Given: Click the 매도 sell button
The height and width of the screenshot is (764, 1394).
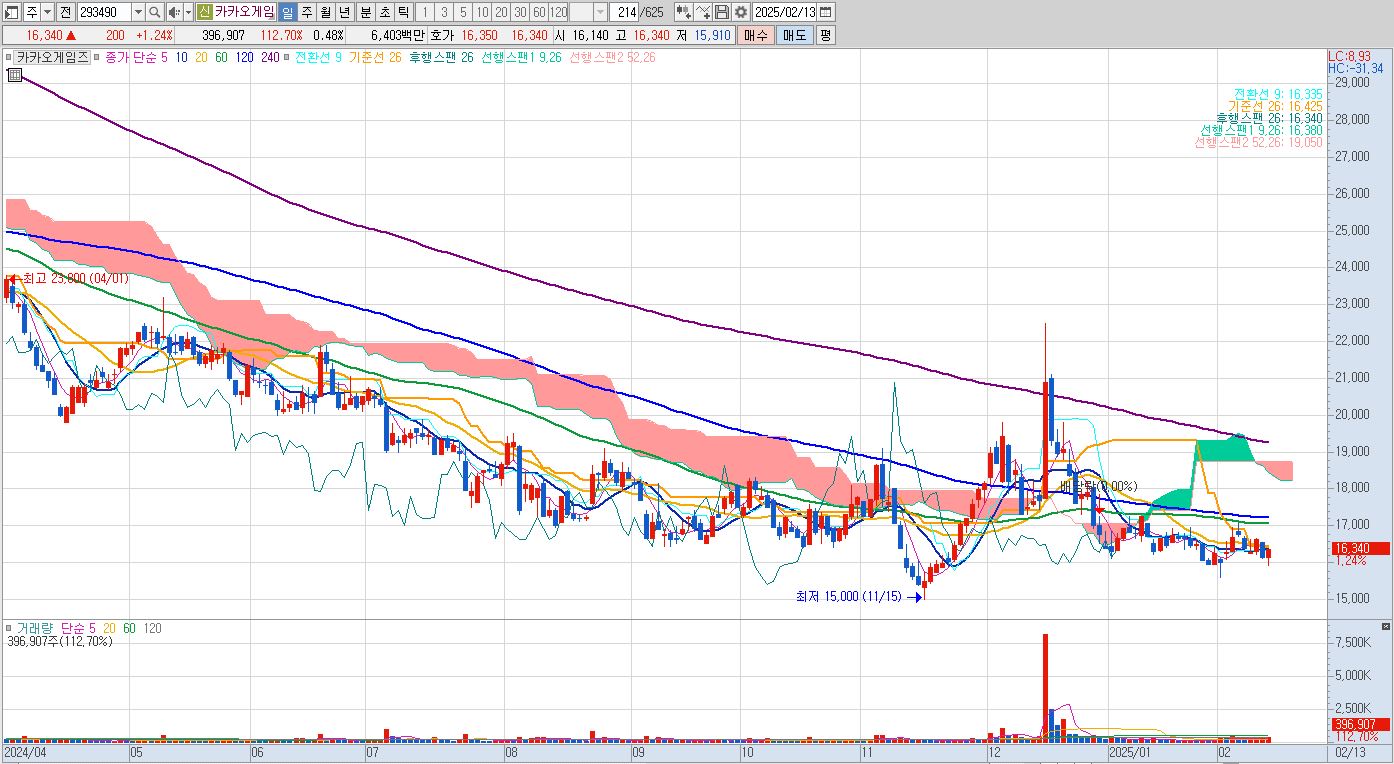Looking at the screenshot, I should (x=794, y=35).
